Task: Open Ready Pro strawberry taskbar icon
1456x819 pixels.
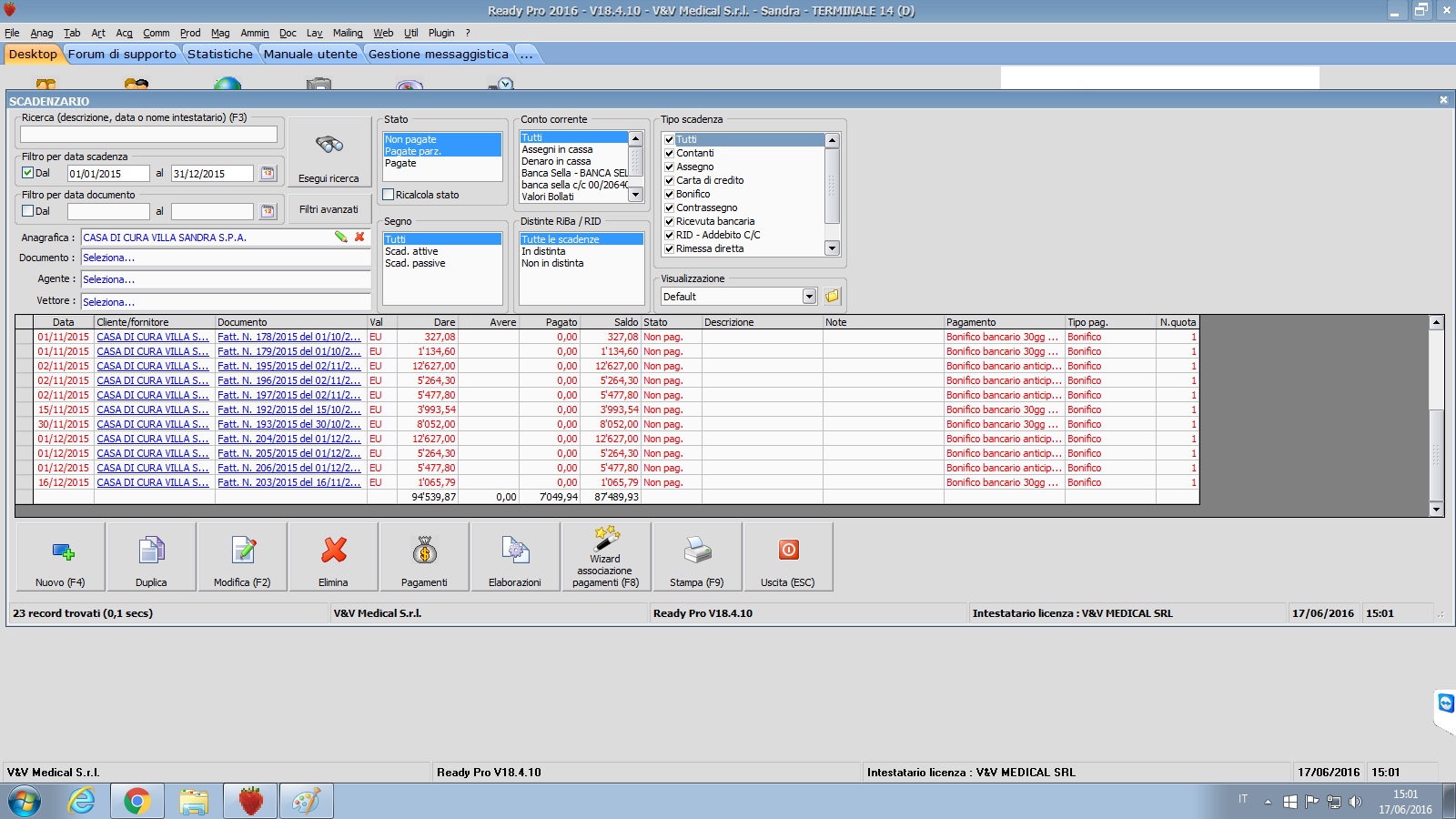Action: [250, 802]
